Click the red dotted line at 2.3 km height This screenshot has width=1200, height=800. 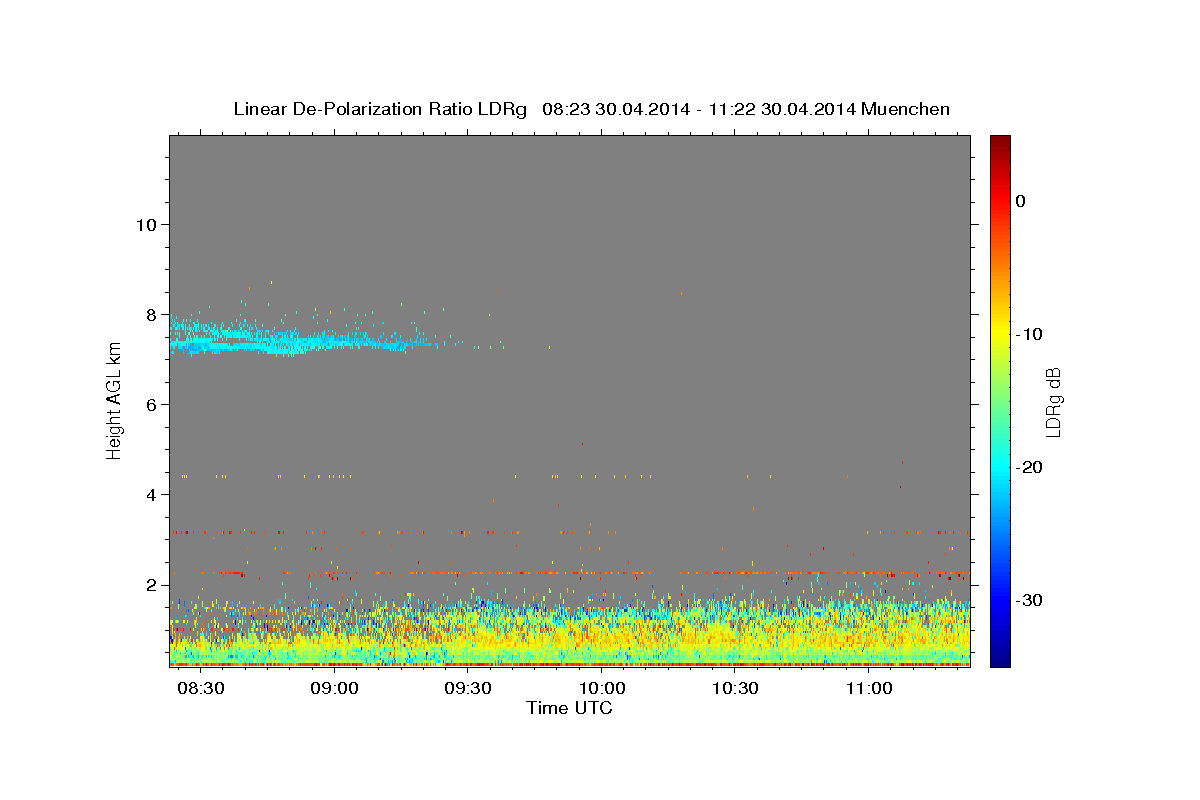point(570,573)
